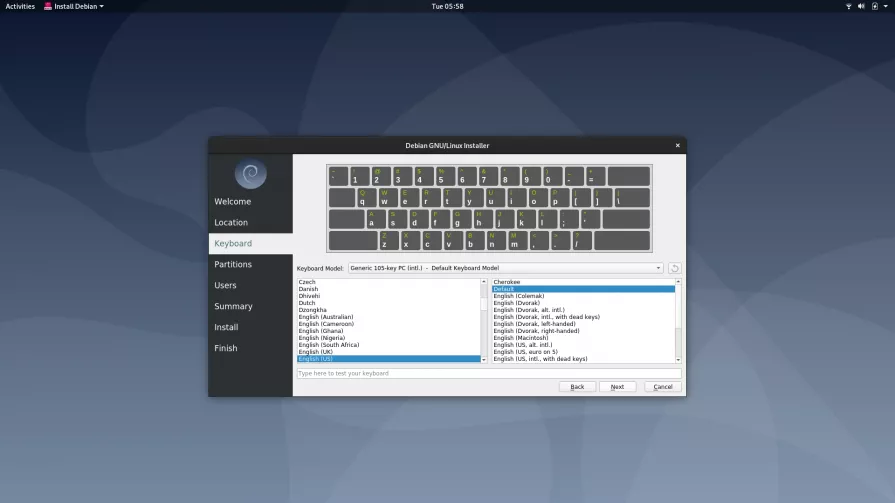Select English (Dvorak, alt. intl.) variant
This screenshot has height=503, width=895.
[x=583, y=310]
